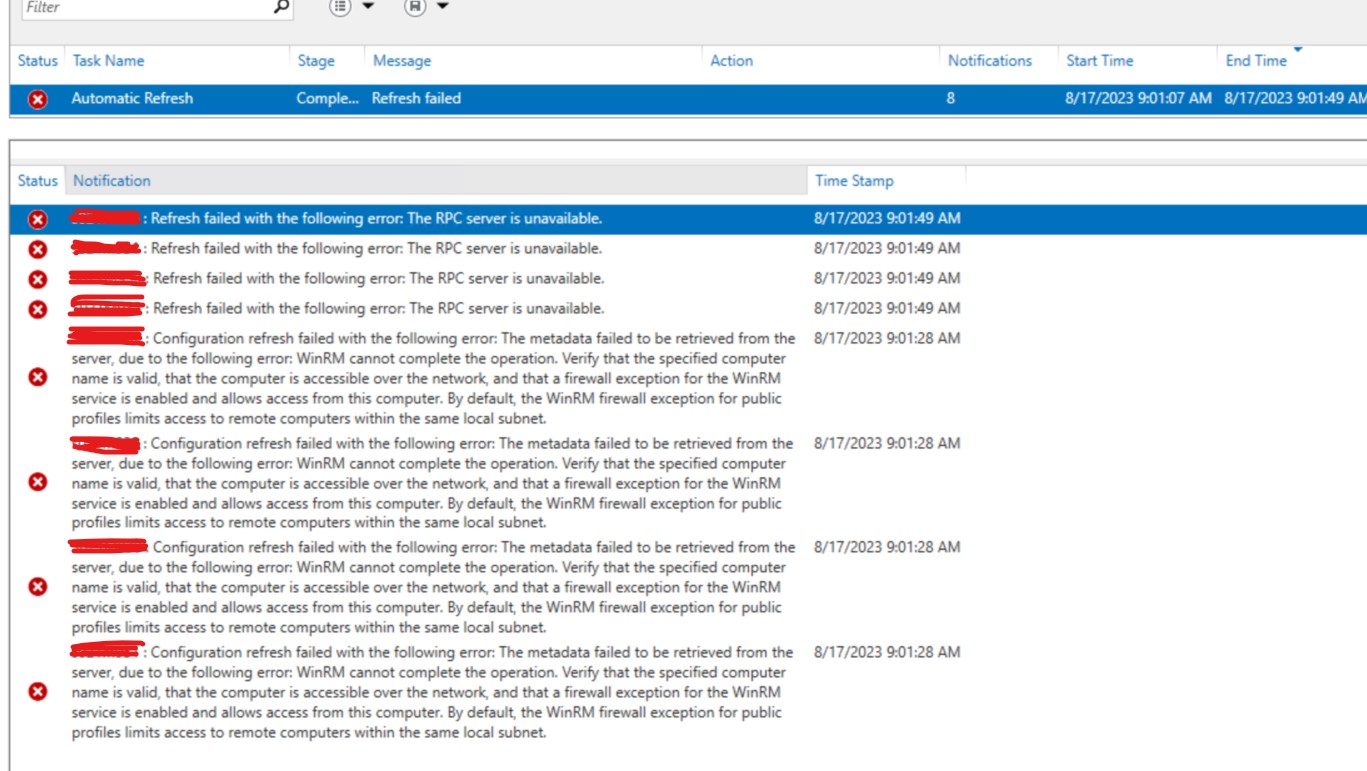The height and width of the screenshot is (771, 1367).
Task: Click the sort arrow above End Time
Action: click(x=1298, y=49)
